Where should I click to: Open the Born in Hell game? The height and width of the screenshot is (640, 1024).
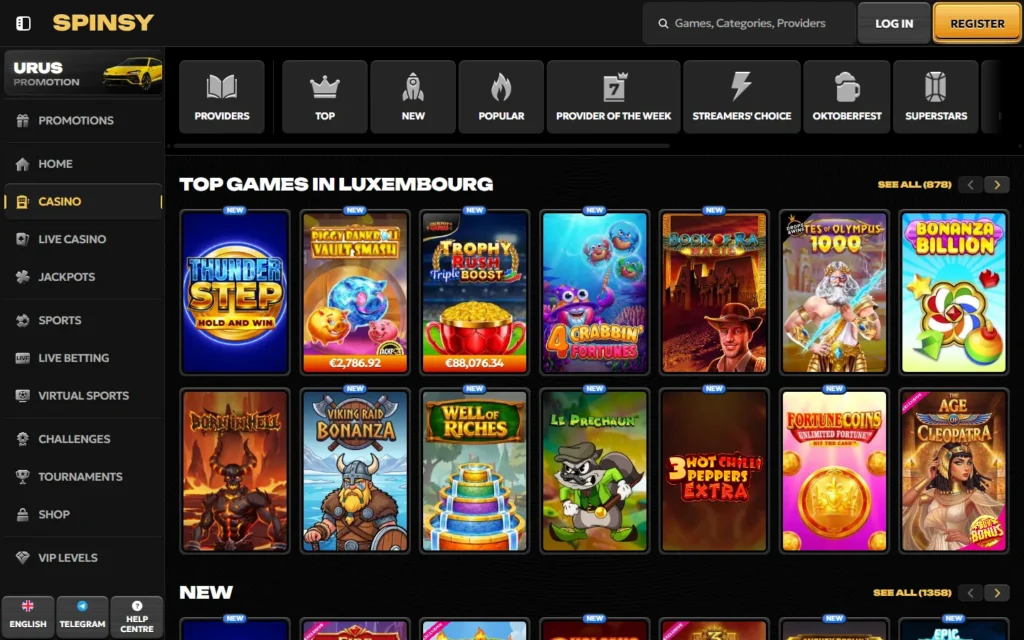click(235, 471)
